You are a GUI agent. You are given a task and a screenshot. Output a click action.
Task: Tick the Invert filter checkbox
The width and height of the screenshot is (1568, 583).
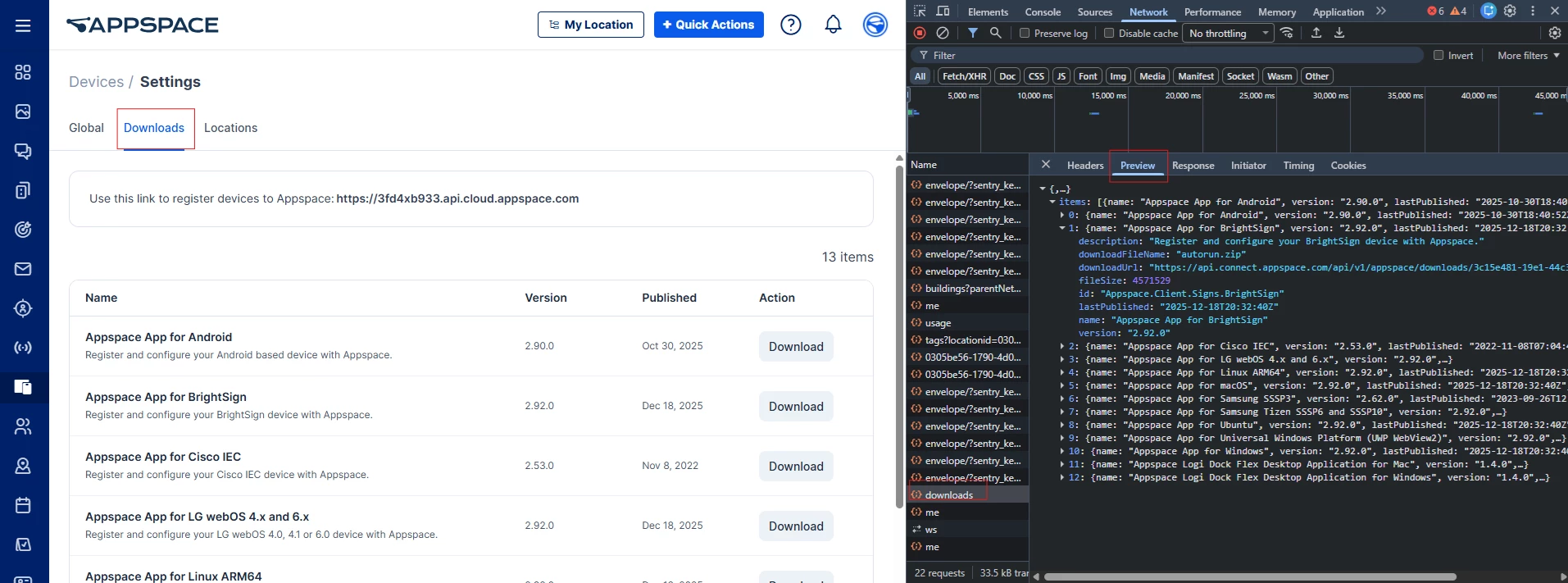1438,55
